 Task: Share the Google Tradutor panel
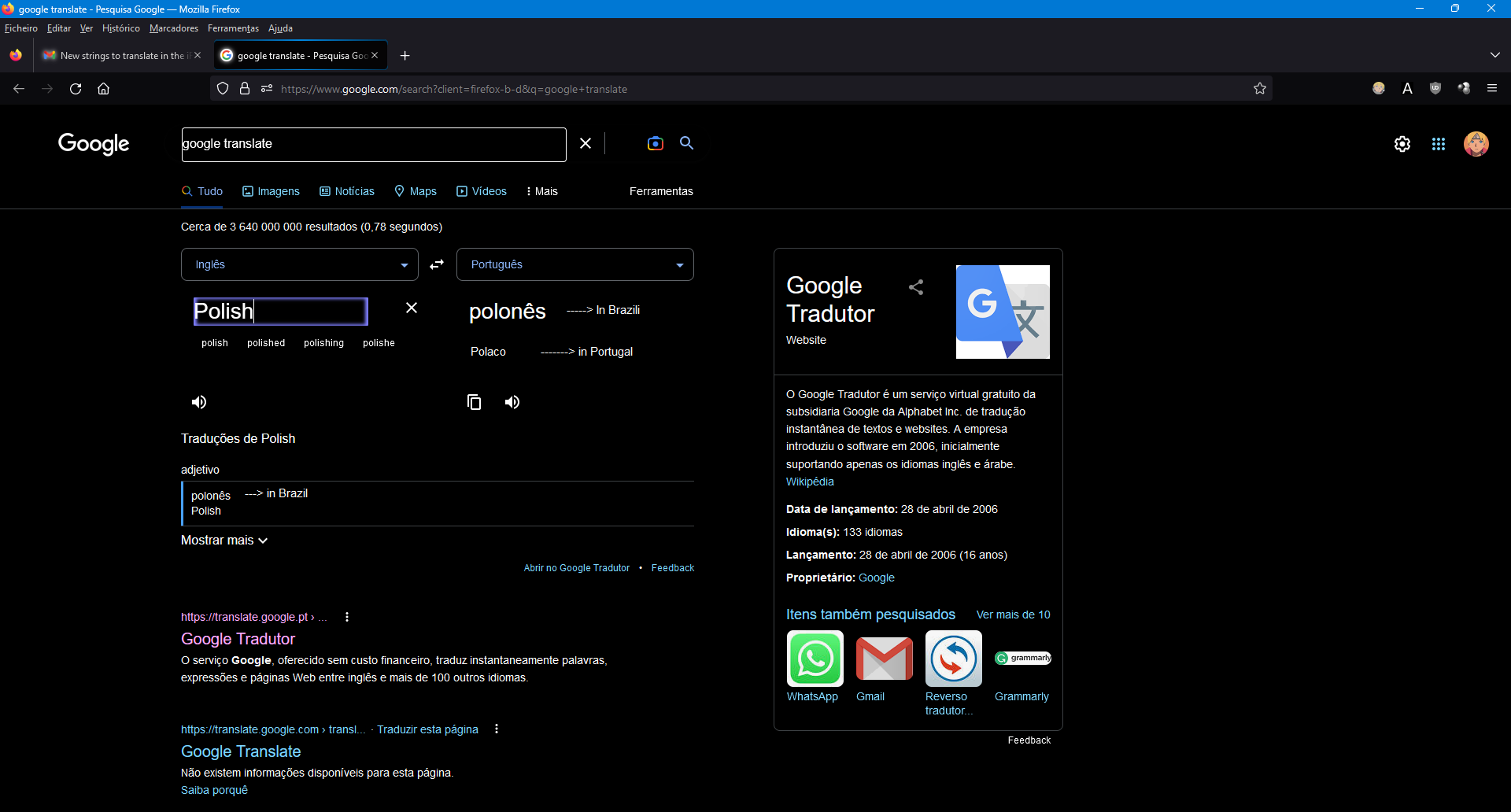click(916, 287)
